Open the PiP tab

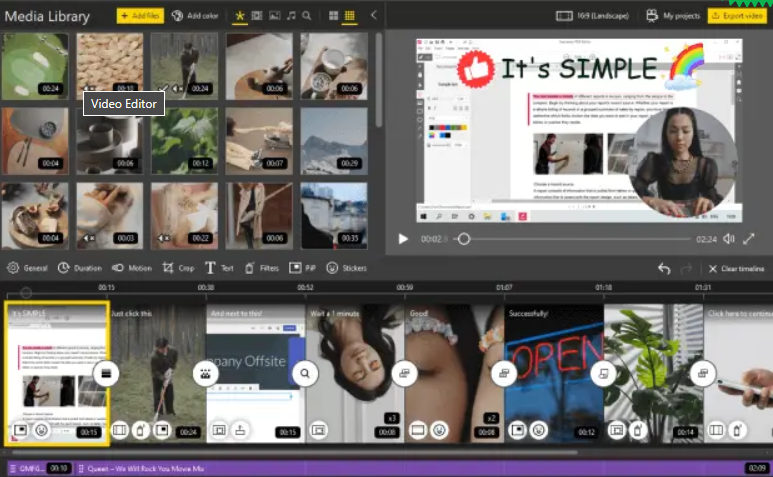click(302, 268)
